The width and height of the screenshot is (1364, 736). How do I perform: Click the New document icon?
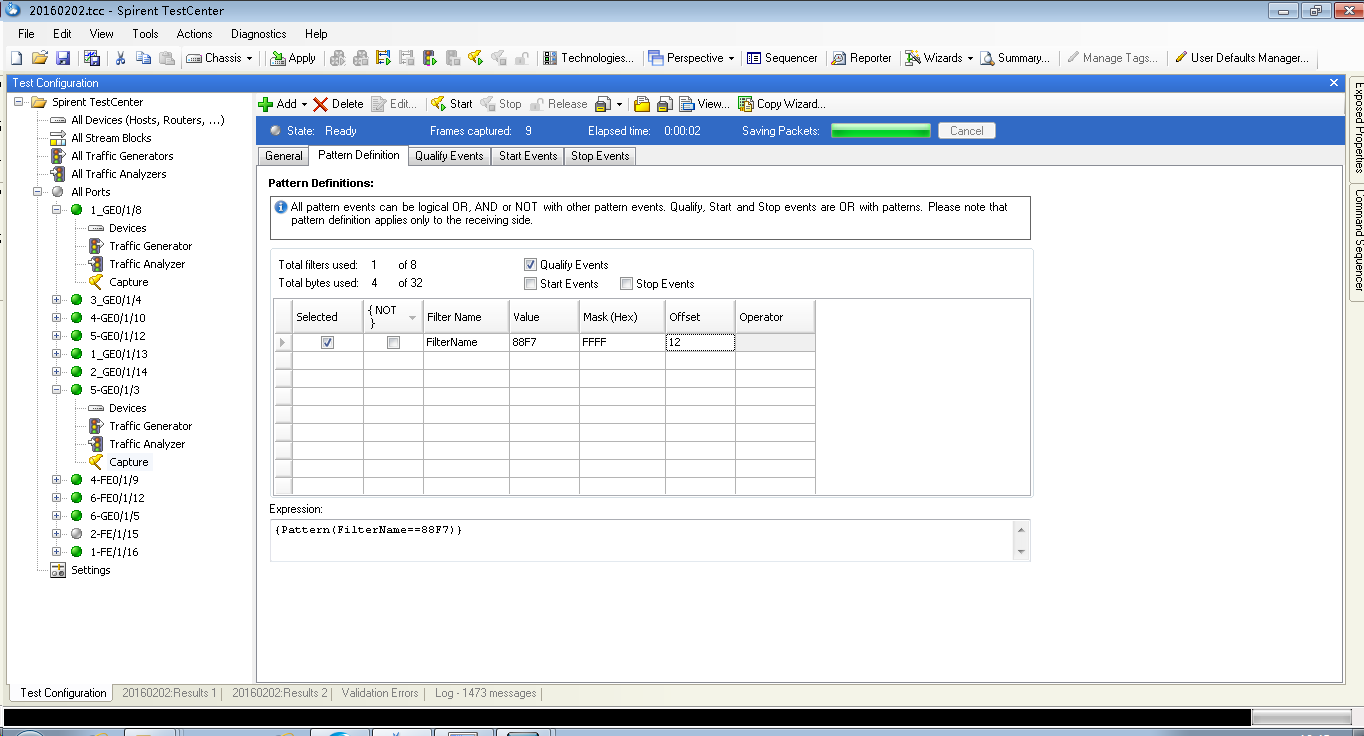click(x=16, y=58)
